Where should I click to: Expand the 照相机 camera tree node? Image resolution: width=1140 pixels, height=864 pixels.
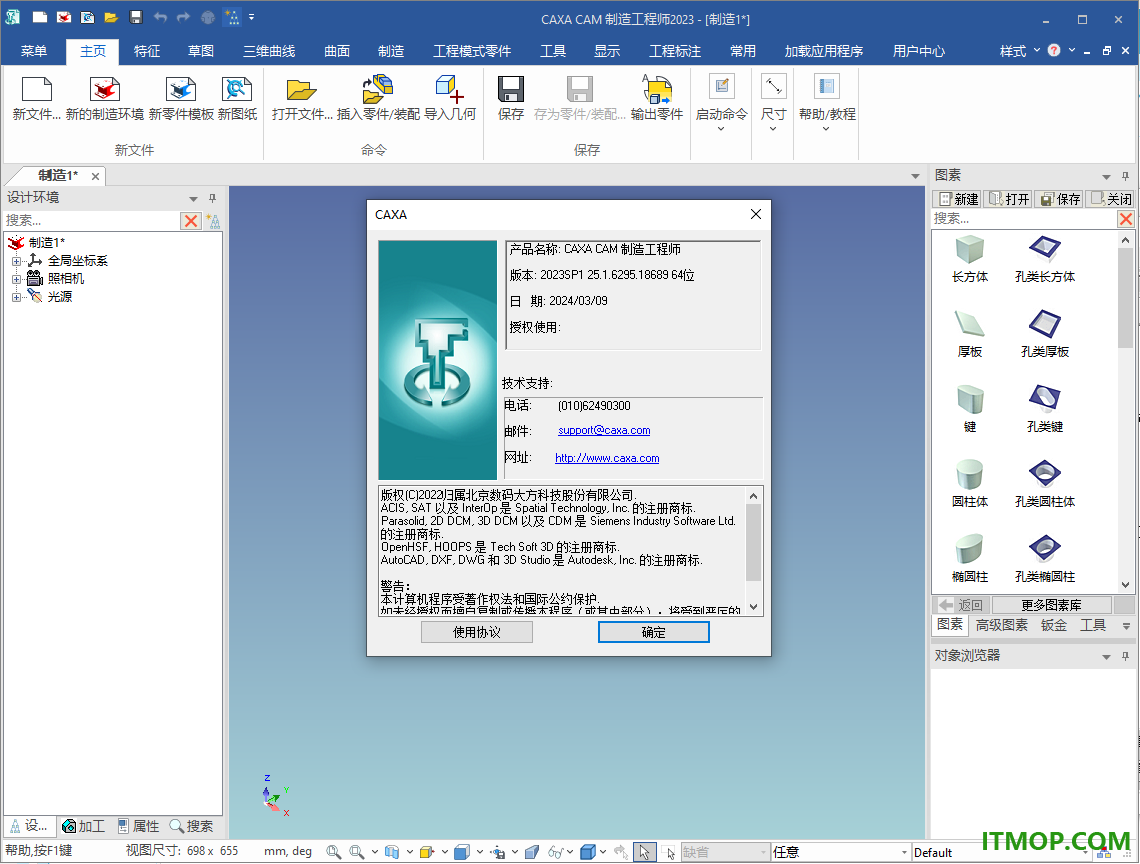(x=16, y=279)
